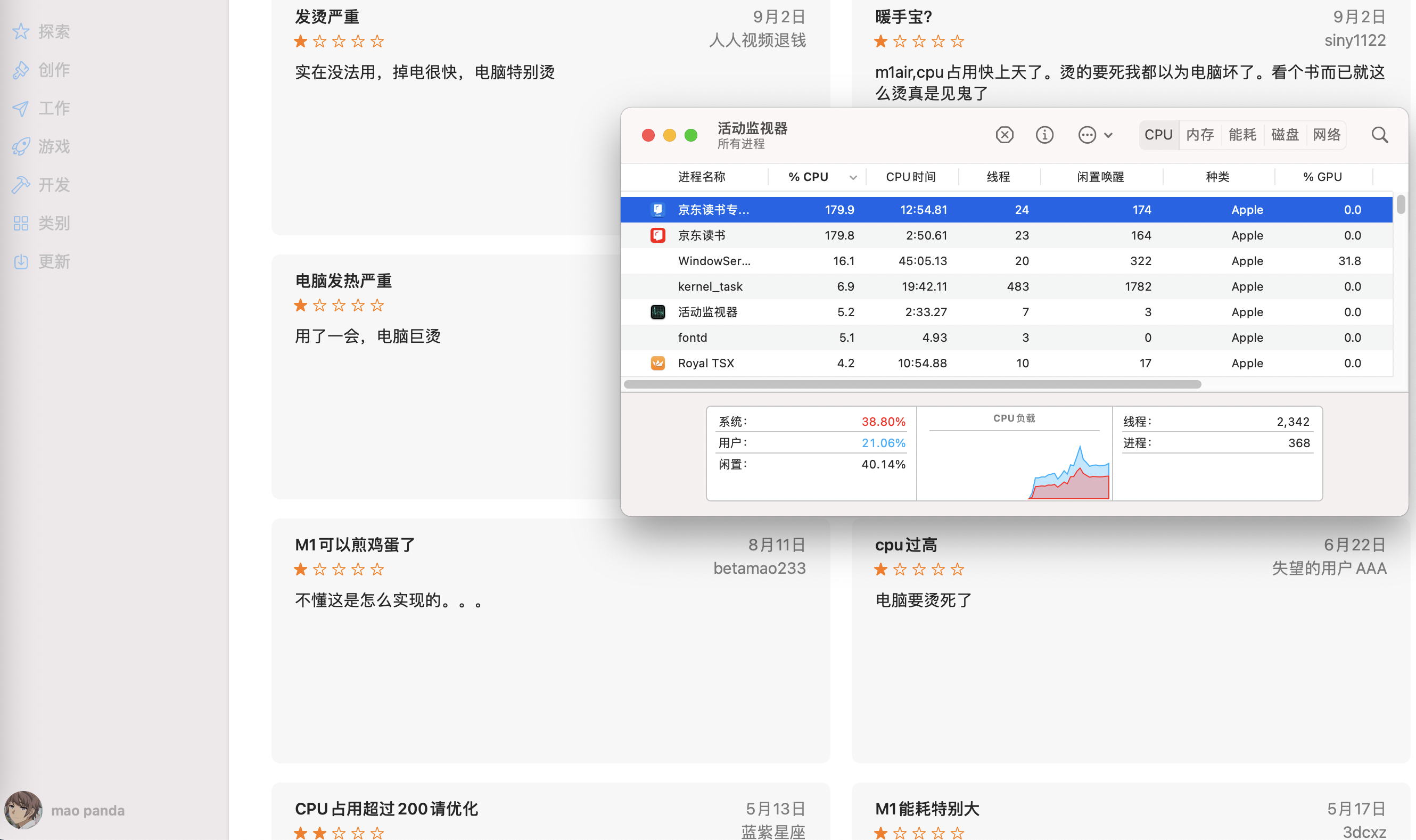Switch to the 磁盘 tab
The height and width of the screenshot is (840, 1416).
pos(1285,135)
